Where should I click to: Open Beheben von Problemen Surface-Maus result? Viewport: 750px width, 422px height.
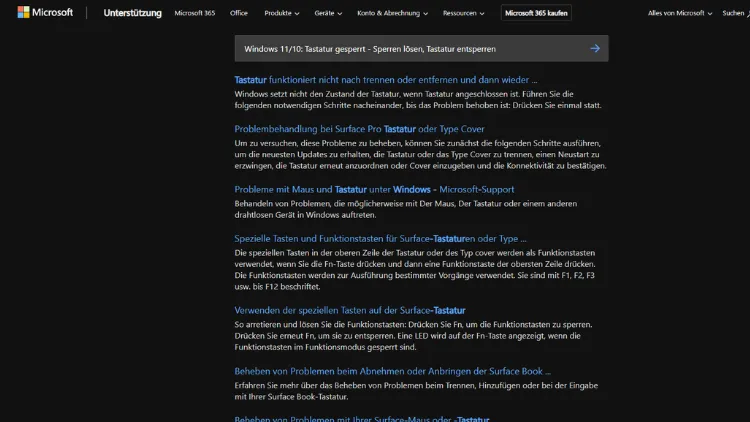pos(362,419)
